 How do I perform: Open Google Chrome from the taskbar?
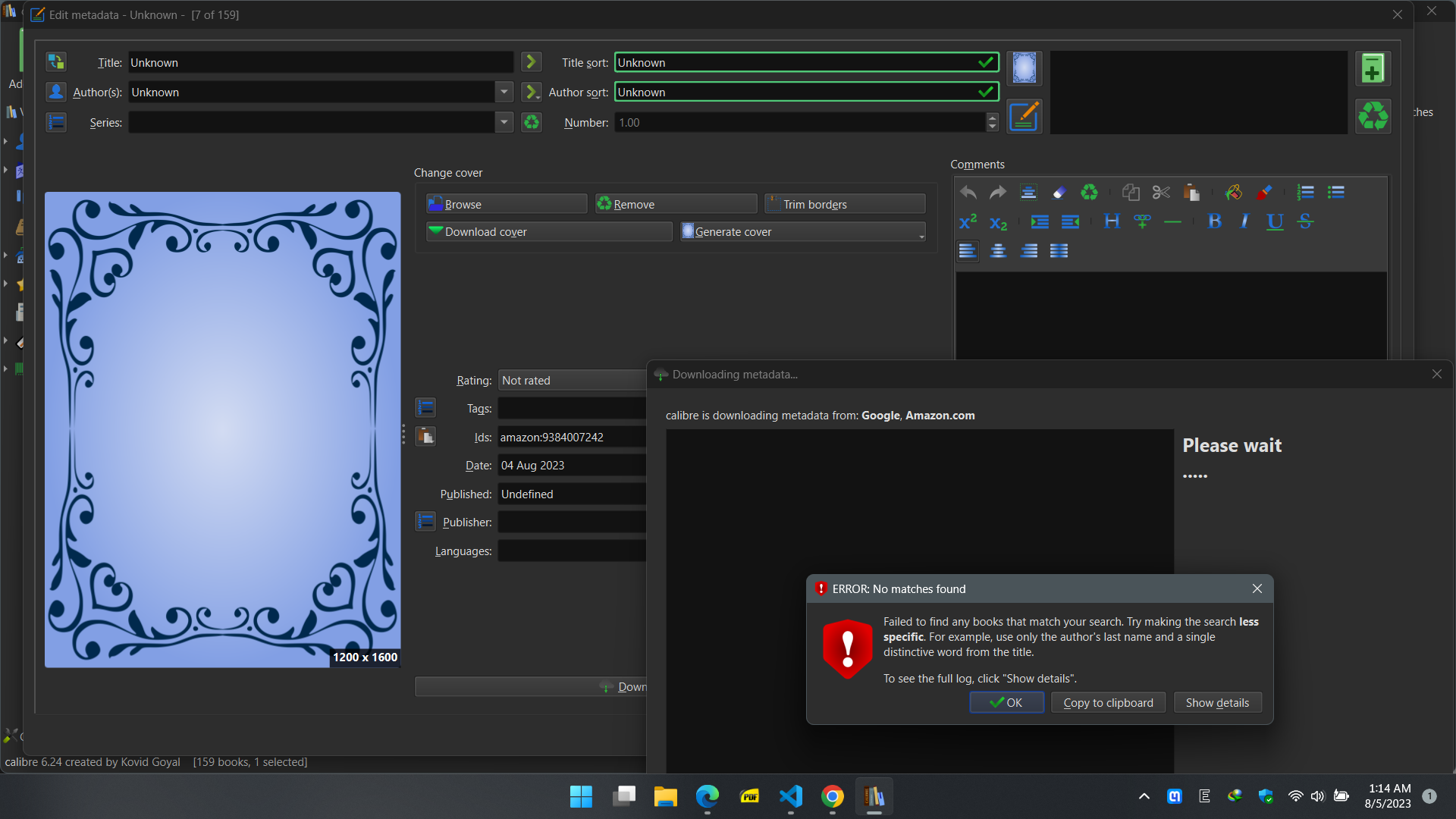click(832, 796)
